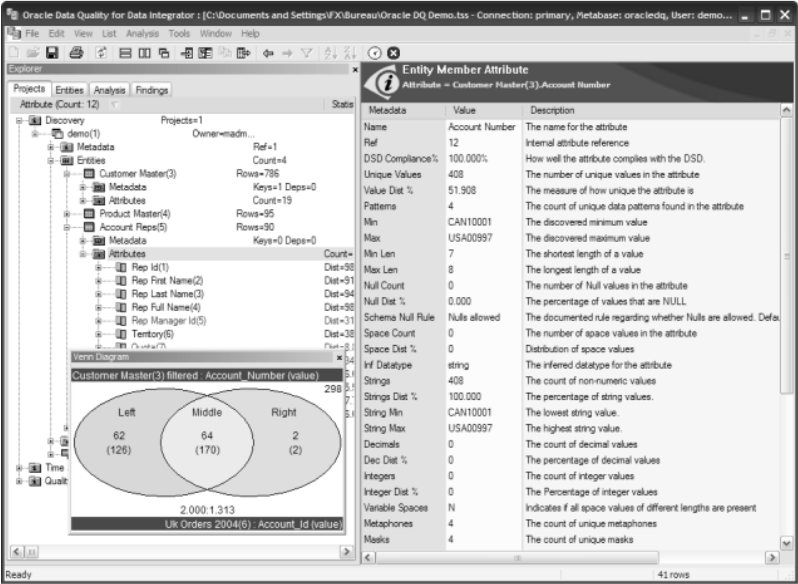Click the Description column header
This screenshot has height=584, width=798.
coord(651,110)
